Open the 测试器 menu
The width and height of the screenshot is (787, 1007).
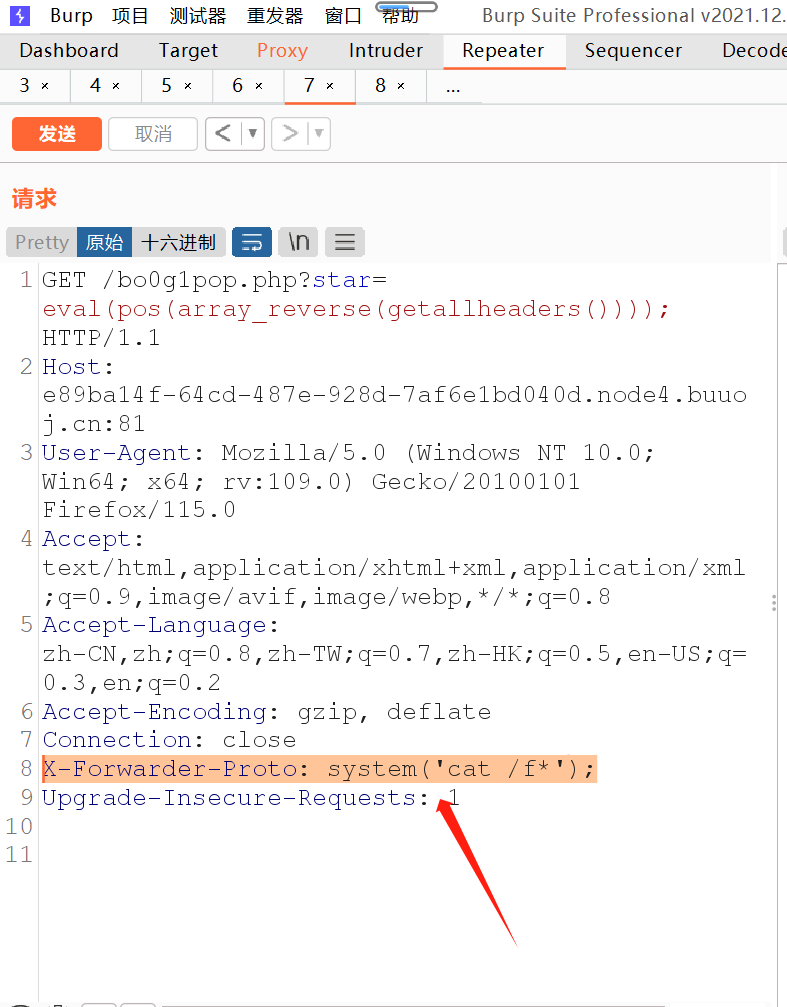tap(198, 15)
